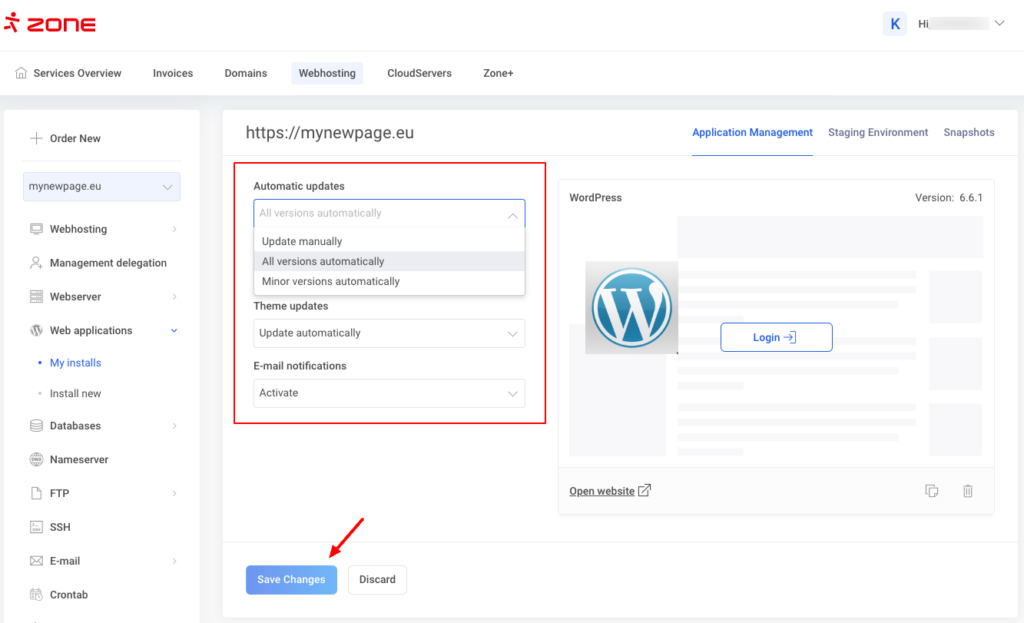Expand the mynewpage.eu domain selector
Viewport: 1024px width, 623px height.
pos(101,187)
